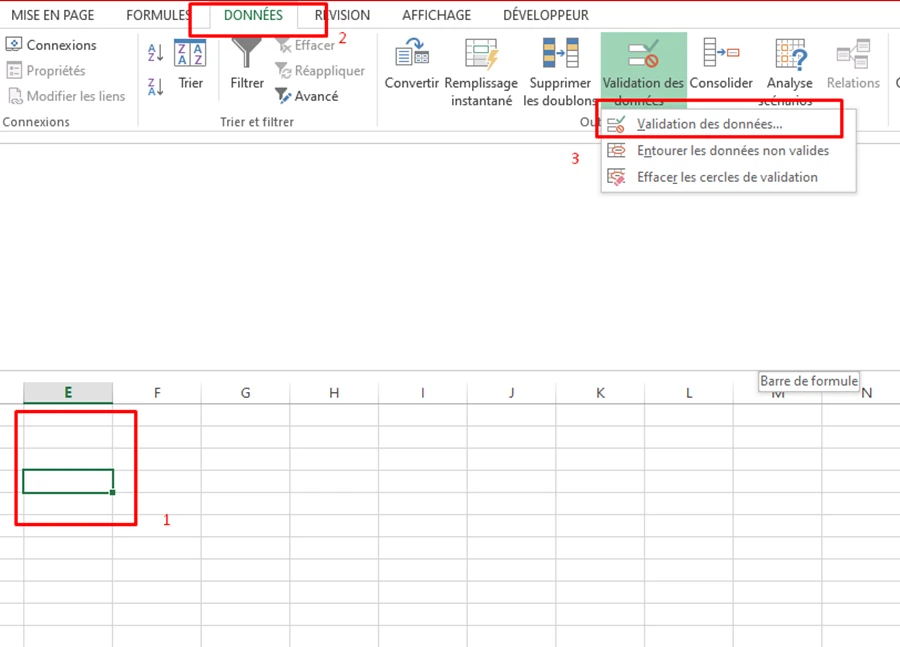Click the selected green-bordered cell in column E
The width and height of the screenshot is (900, 647).
tap(68, 481)
